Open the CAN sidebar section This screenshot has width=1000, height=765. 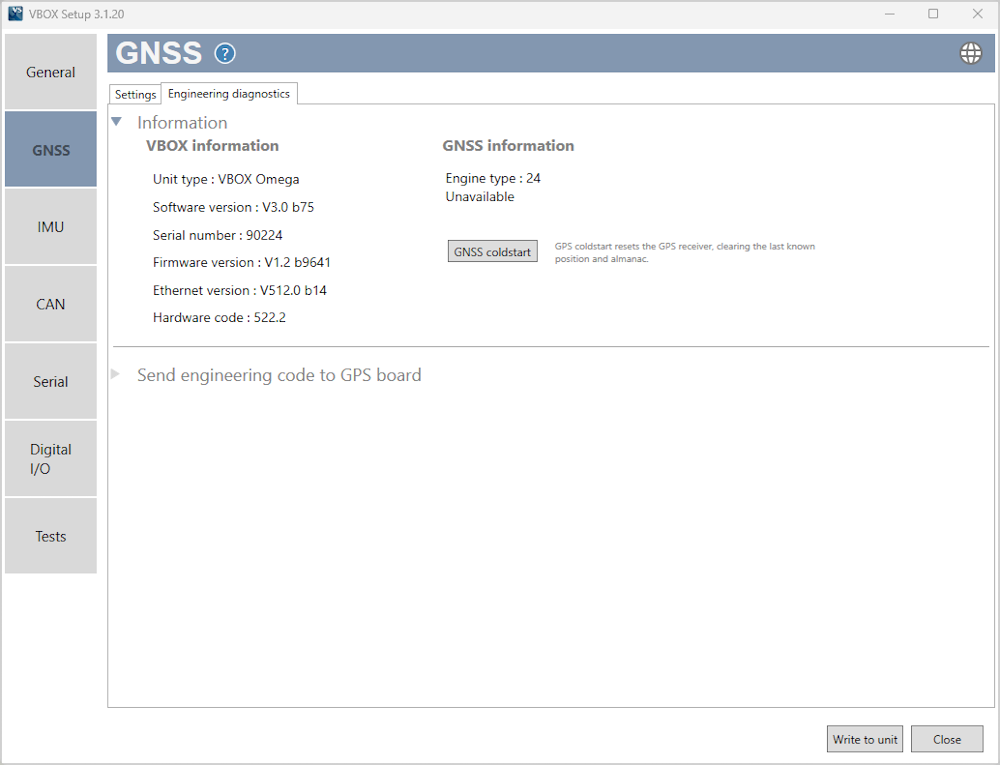[x=51, y=304]
